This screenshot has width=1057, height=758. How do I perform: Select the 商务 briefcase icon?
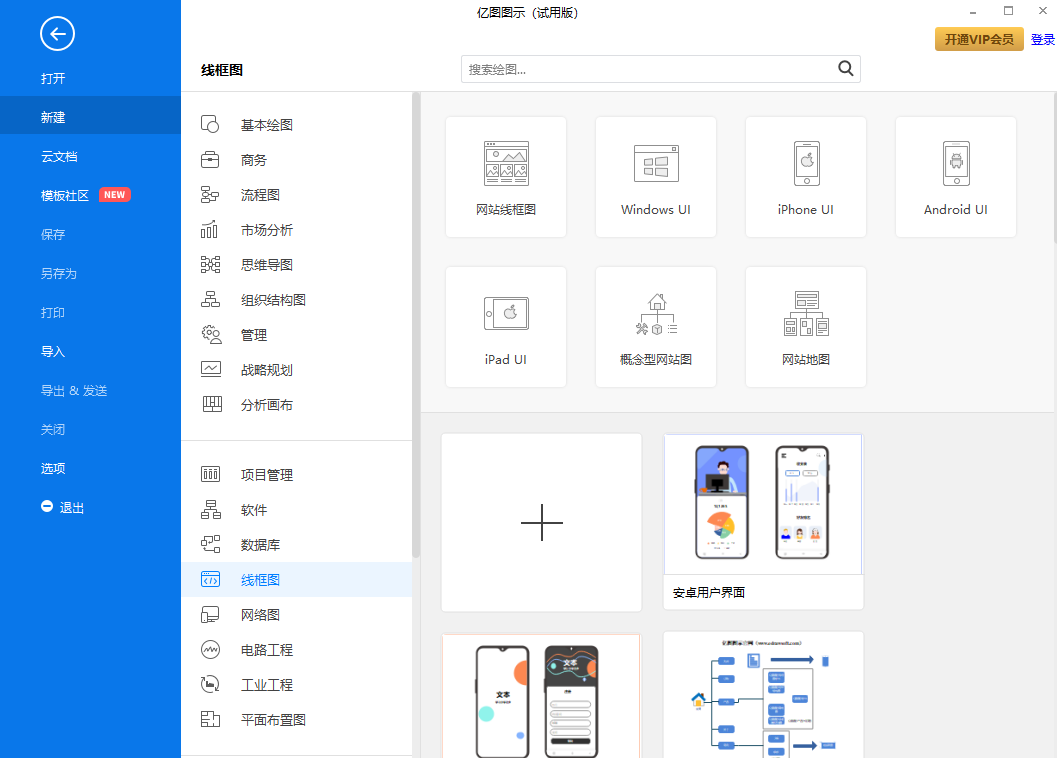210,160
